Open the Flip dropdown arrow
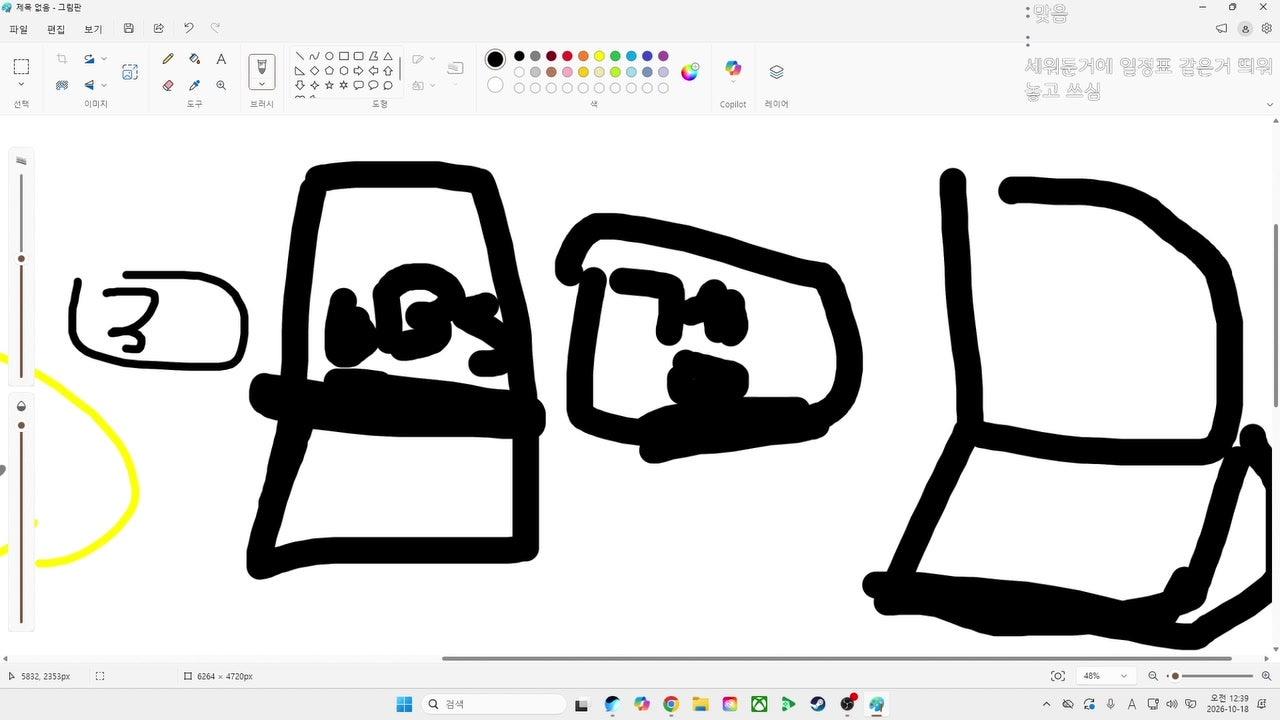Image resolution: width=1280 pixels, height=720 pixels. coord(104,86)
